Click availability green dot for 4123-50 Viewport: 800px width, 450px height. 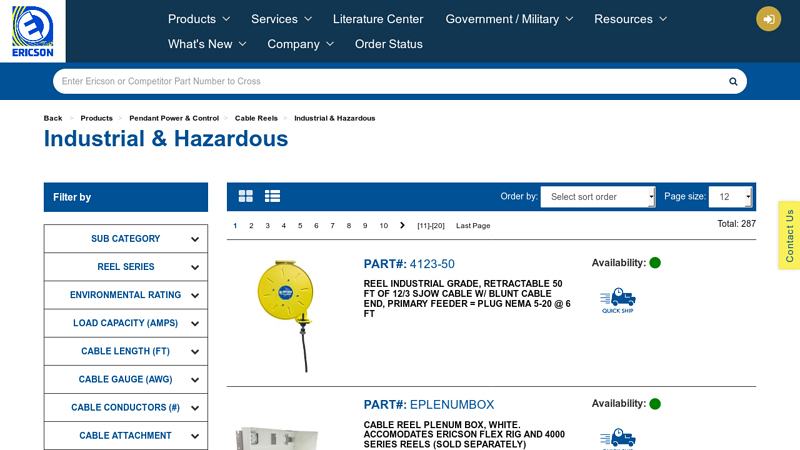[x=655, y=263]
